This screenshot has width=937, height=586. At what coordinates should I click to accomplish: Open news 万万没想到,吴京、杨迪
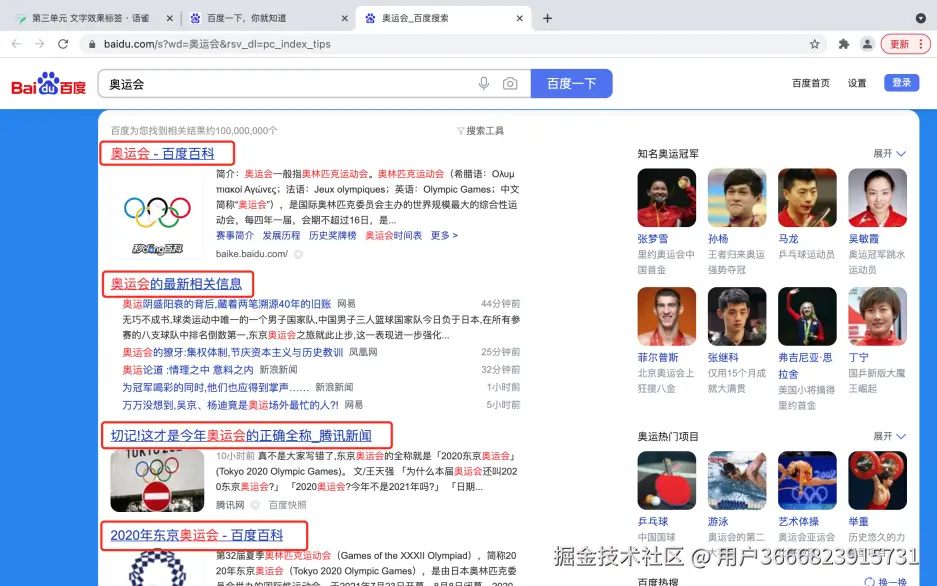coord(230,404)
